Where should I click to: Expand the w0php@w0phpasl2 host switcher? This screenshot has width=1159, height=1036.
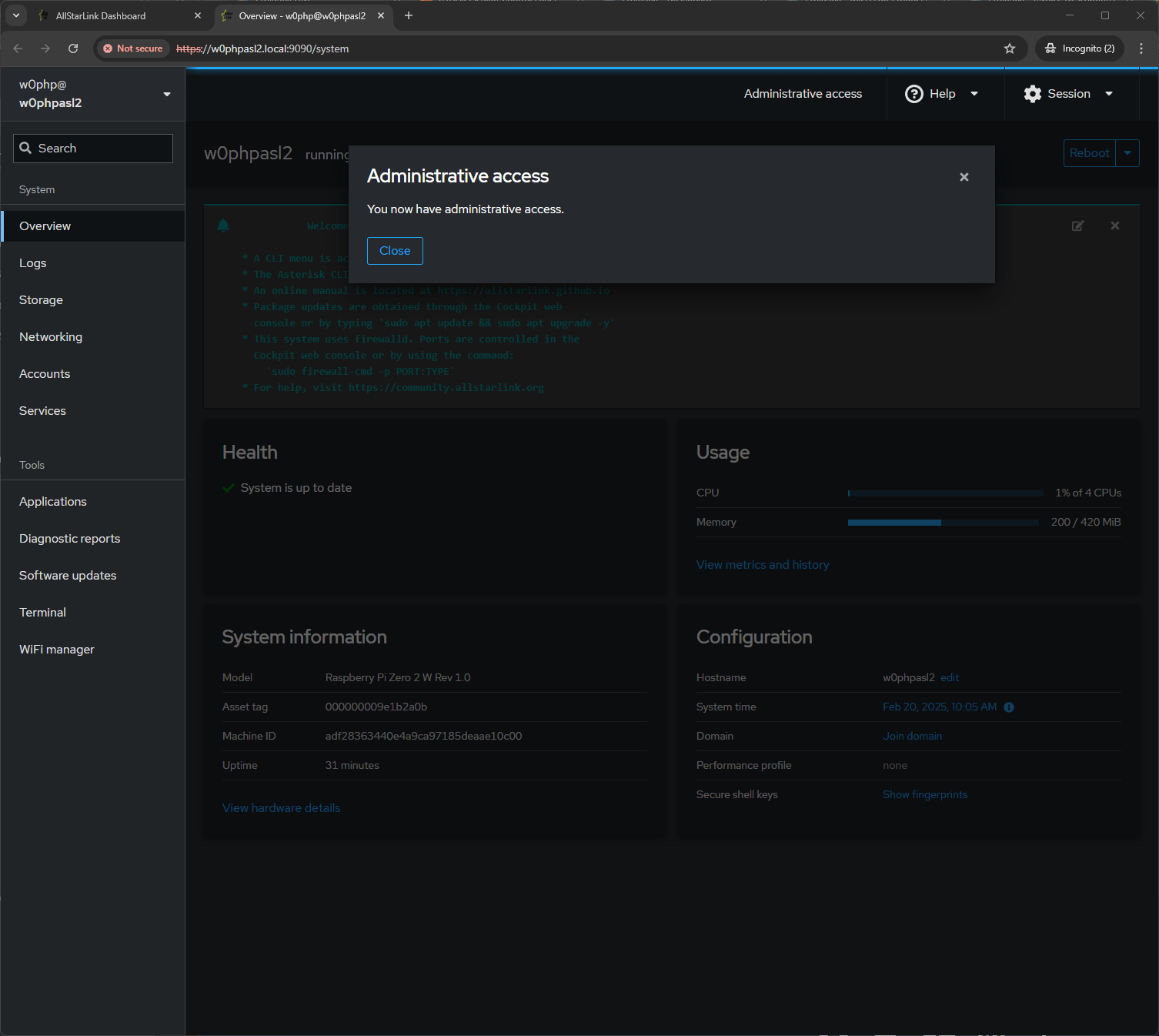[x=92, y=94]
